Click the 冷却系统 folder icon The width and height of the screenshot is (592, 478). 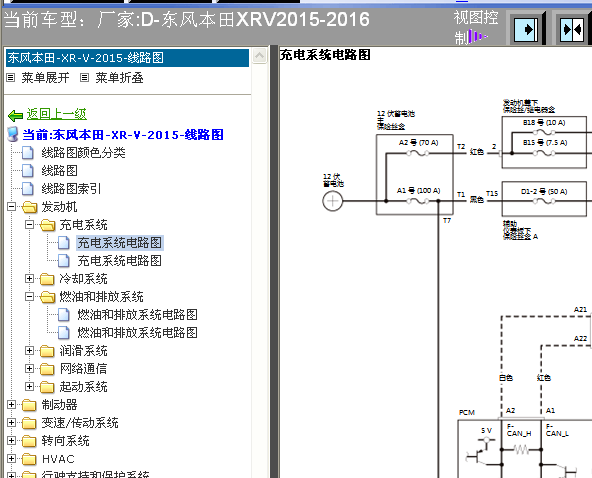[x=47, y=279]
